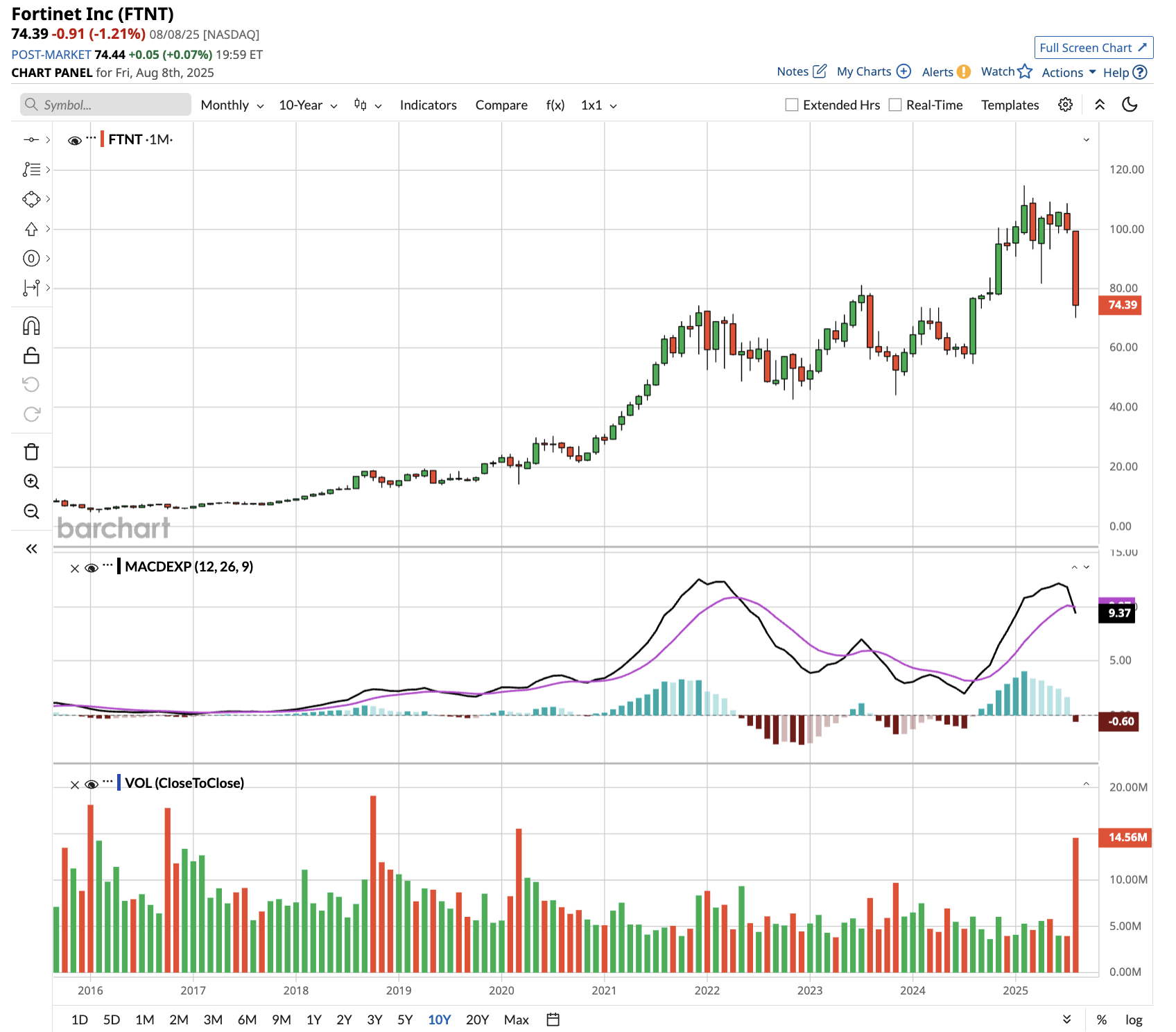This screenshot has height=1032, width=1176.
Task: Add chart to My Charts
Action: point(874,71)
